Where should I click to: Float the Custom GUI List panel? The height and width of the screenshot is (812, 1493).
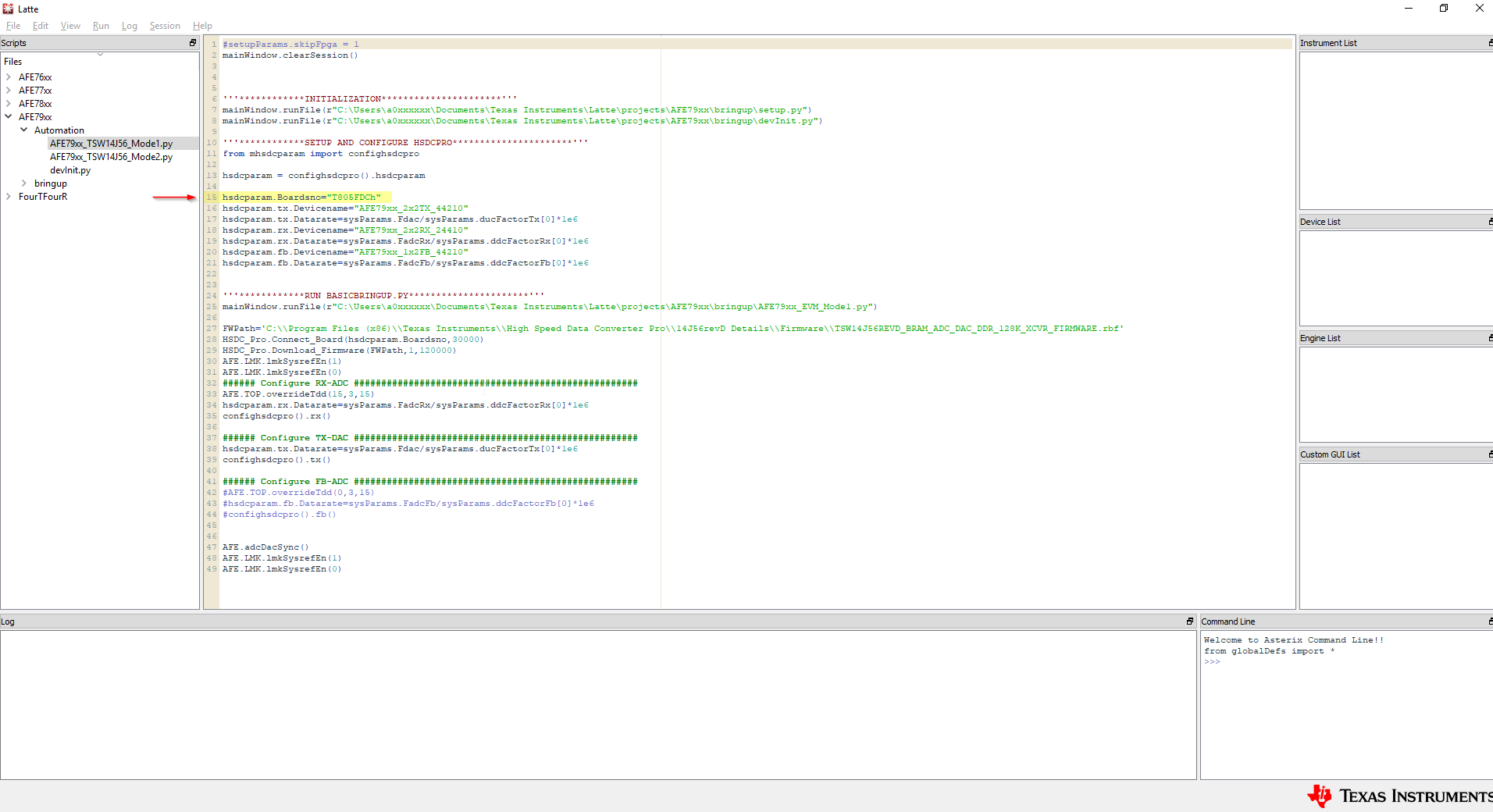1490,454
